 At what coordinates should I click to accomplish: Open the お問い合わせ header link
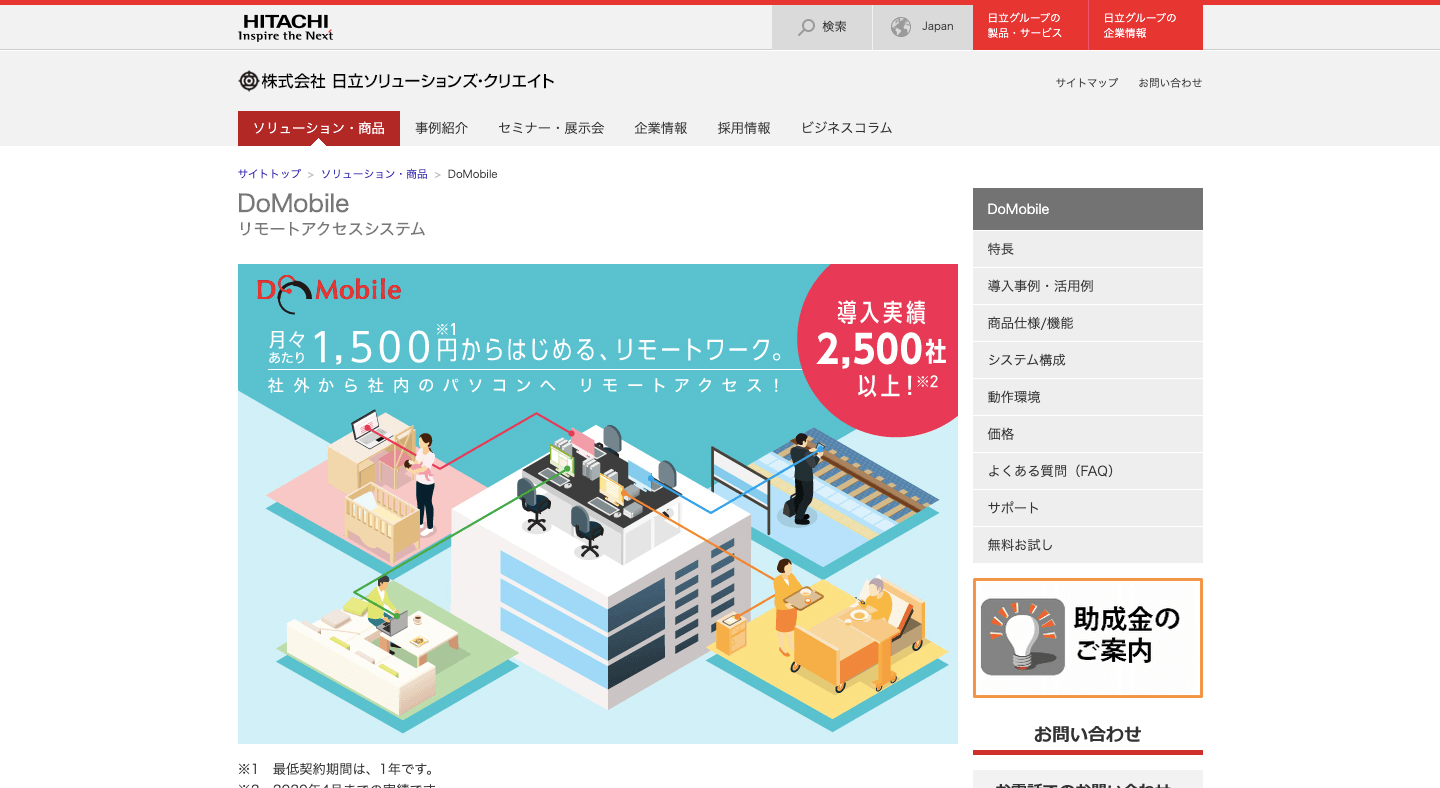(1170, 83)
